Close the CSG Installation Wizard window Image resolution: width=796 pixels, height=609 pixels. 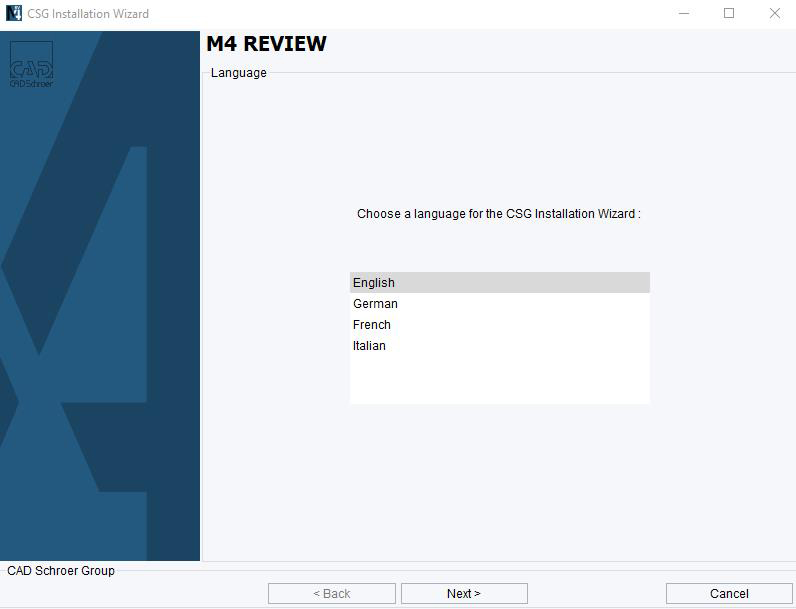point(774,13)
